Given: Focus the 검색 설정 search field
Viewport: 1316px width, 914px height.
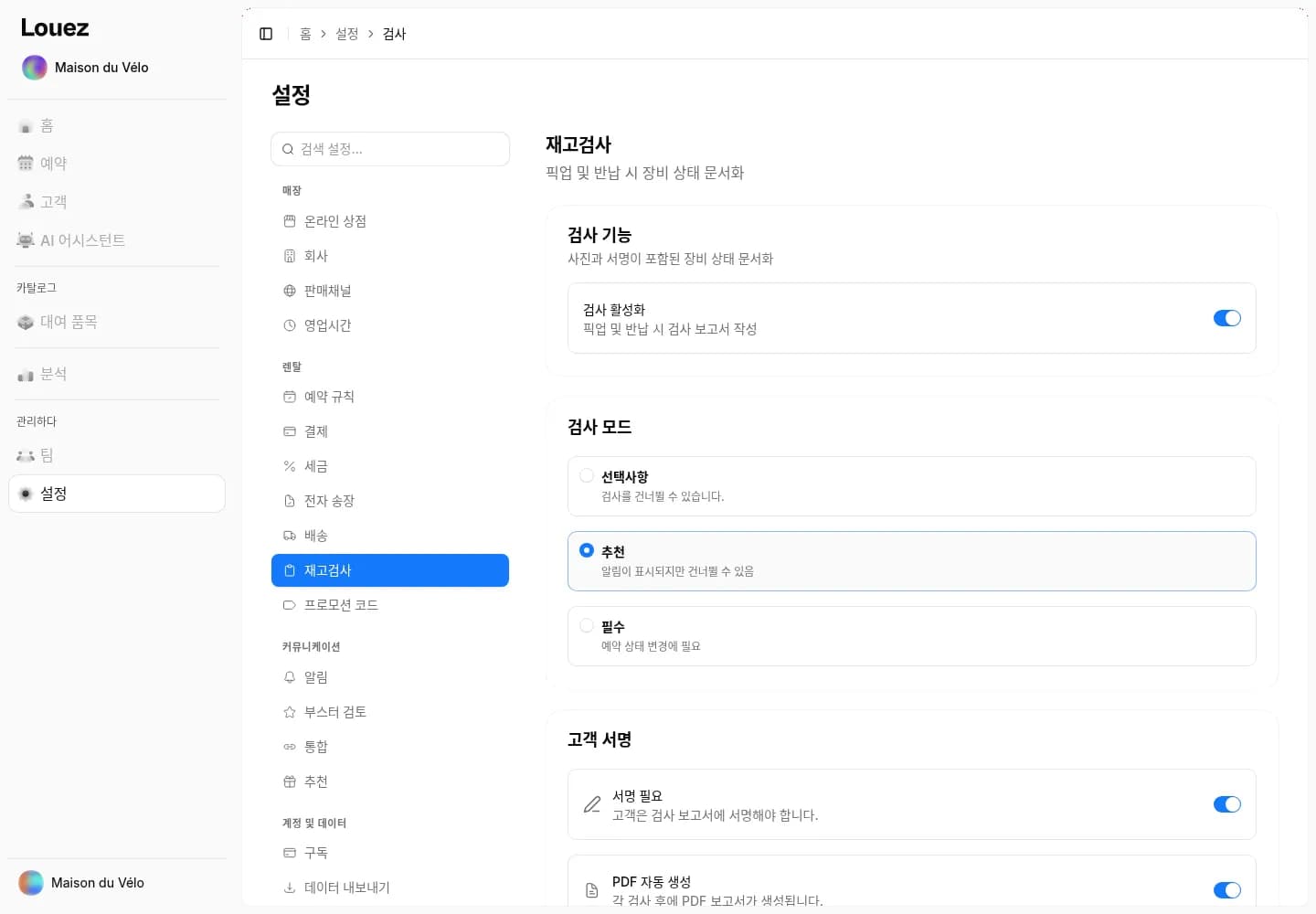Looking at the screenshot, I should pos(390,149).
